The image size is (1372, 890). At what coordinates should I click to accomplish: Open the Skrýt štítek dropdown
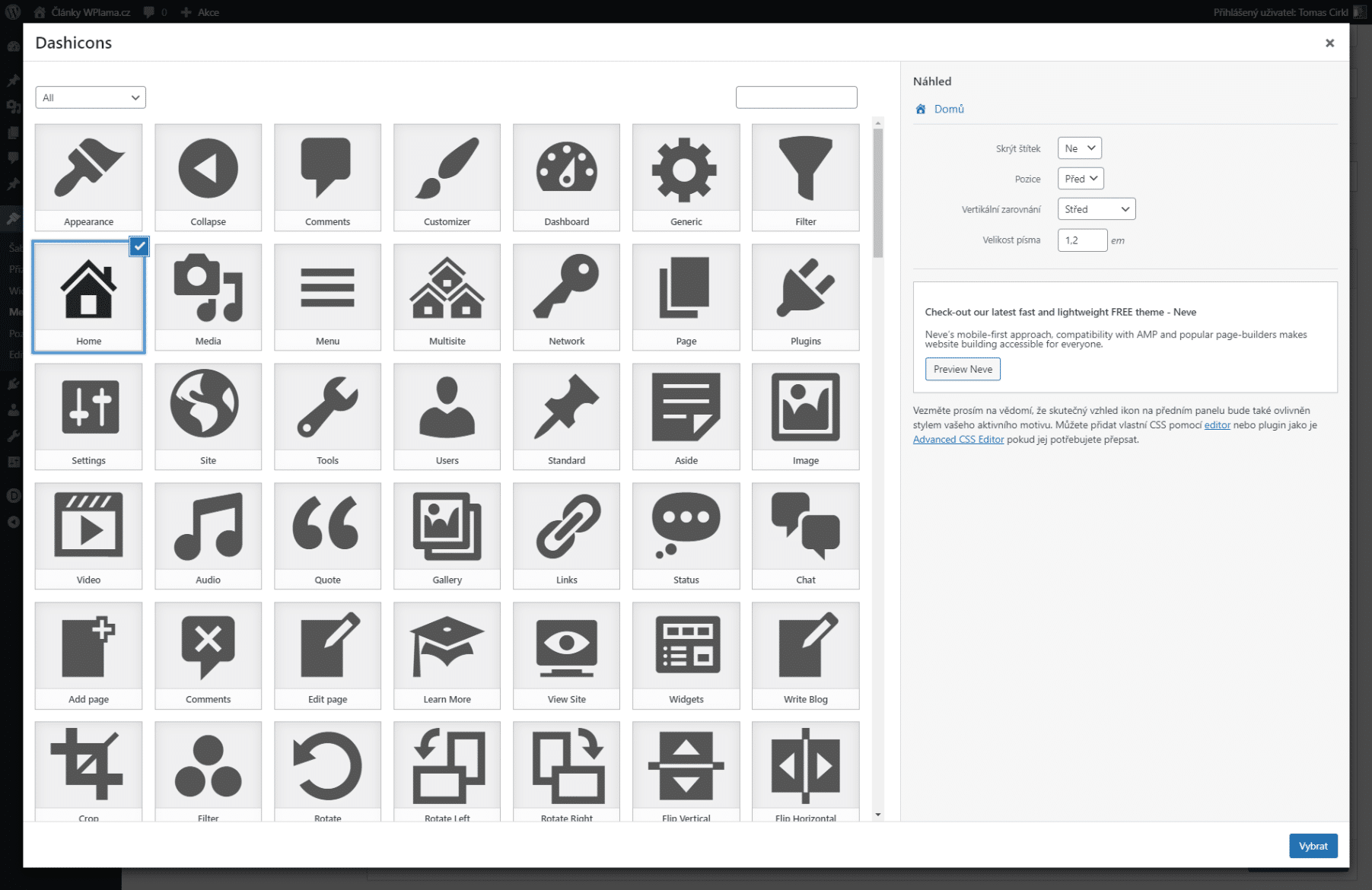[1079, 148]
